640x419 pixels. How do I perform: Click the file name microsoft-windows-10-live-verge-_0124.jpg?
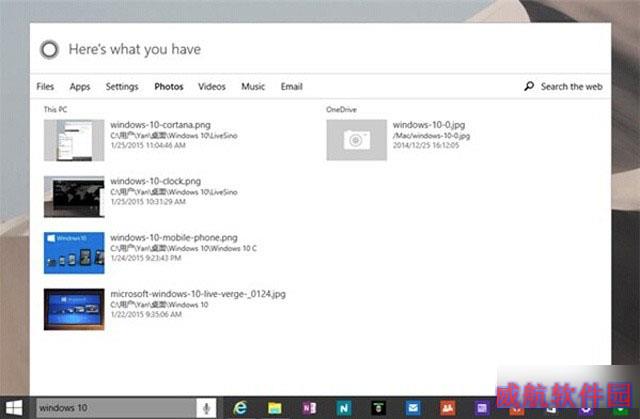pyautogui.click(x=198, y=294)
